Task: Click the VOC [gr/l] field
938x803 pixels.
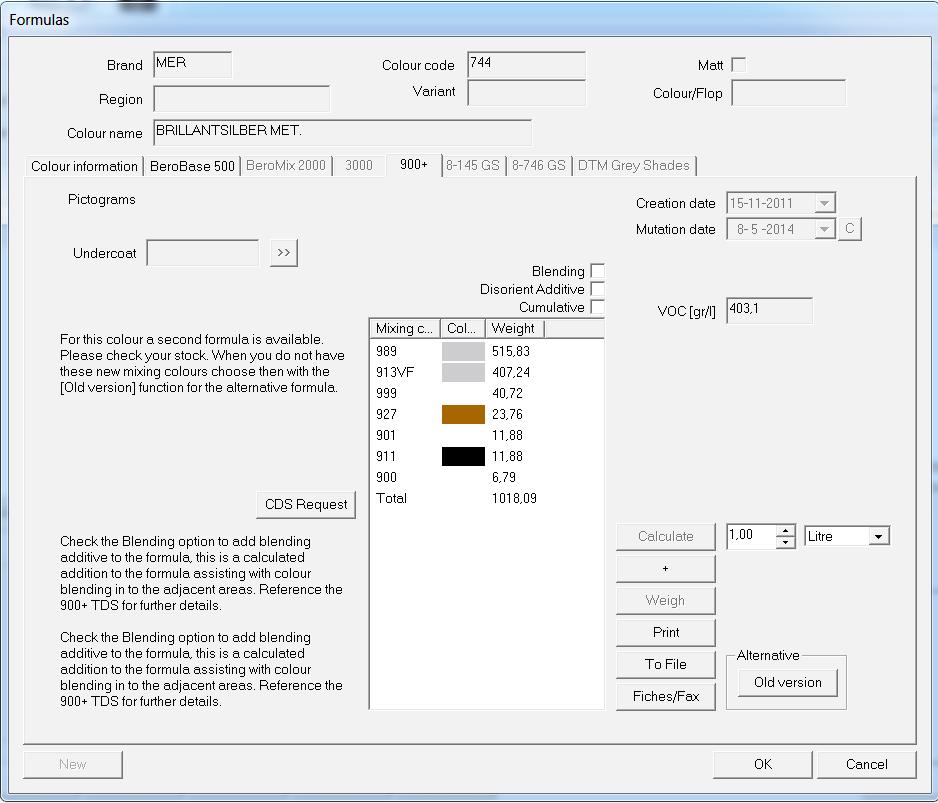Action: pos(769,310)
